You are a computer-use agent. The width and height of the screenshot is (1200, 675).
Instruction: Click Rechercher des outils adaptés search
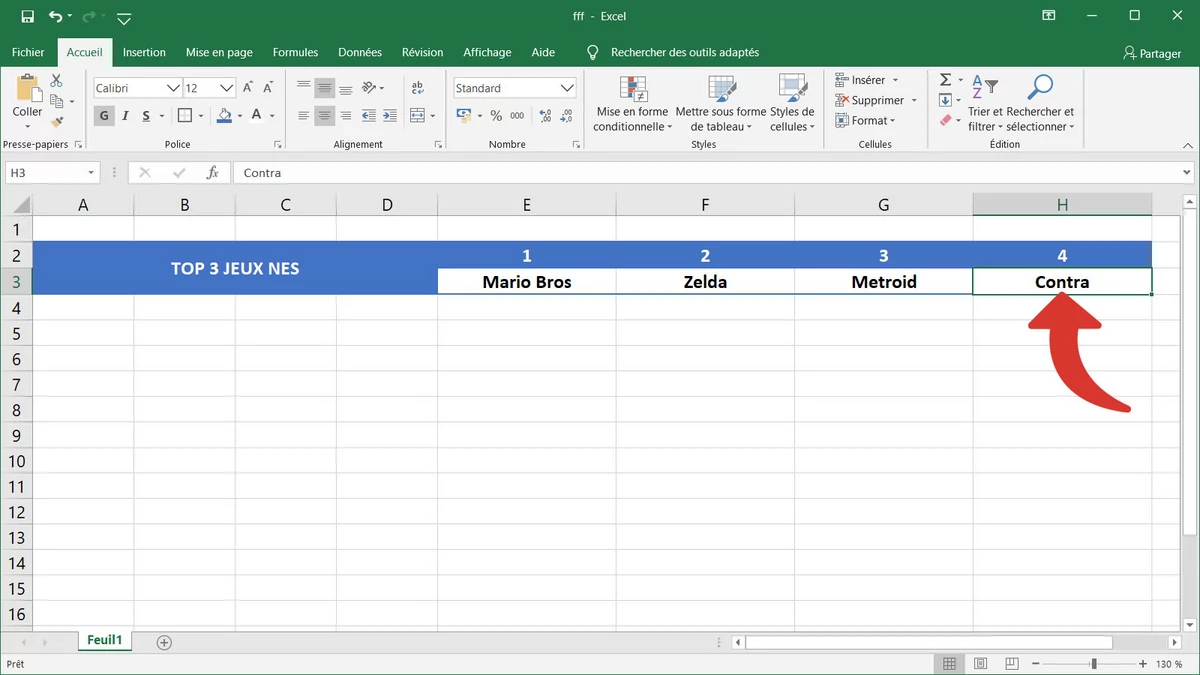coord(684,52)
